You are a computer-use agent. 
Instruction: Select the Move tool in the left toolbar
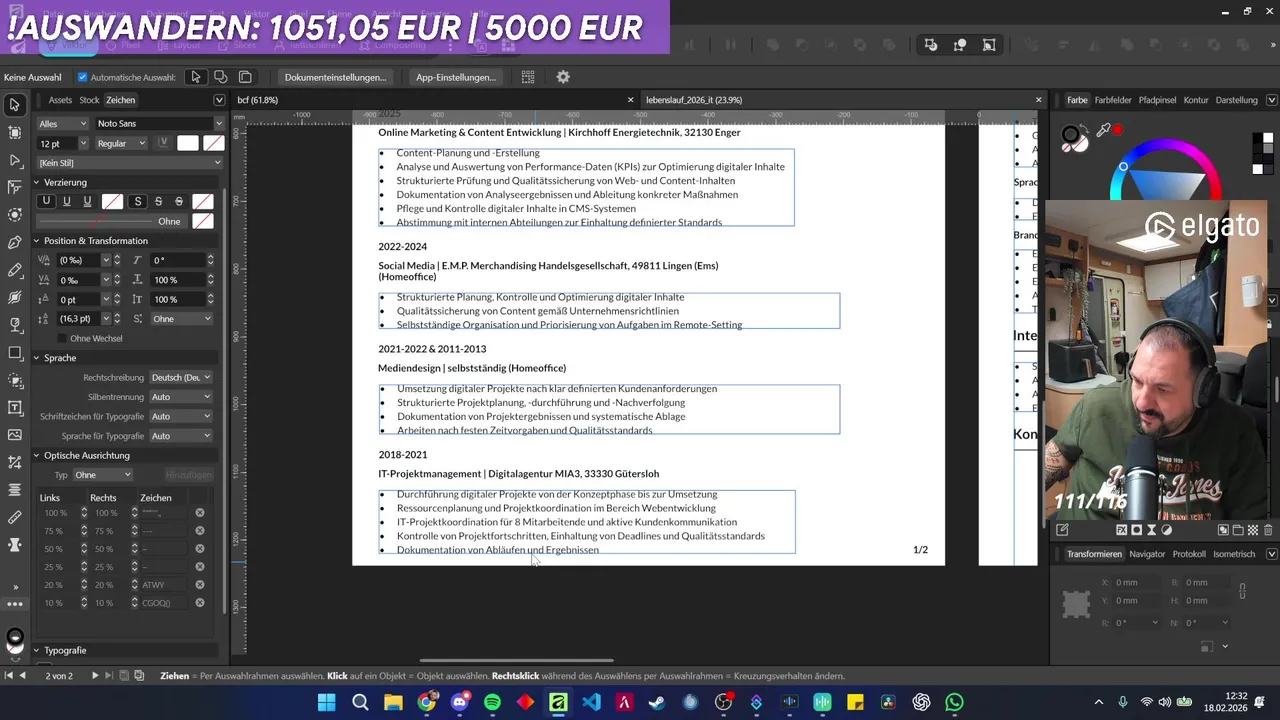(x=14, y=105)
